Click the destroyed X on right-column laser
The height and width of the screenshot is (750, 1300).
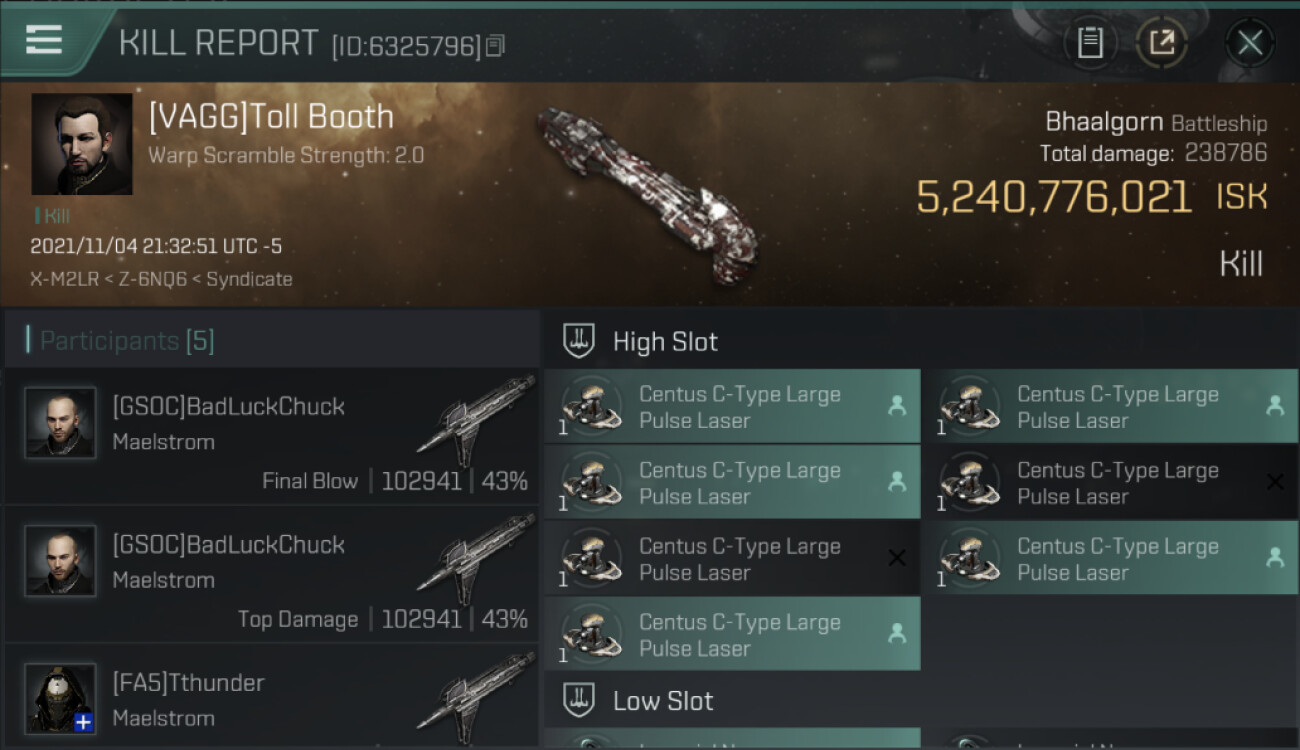click(x=1275, y=482)
